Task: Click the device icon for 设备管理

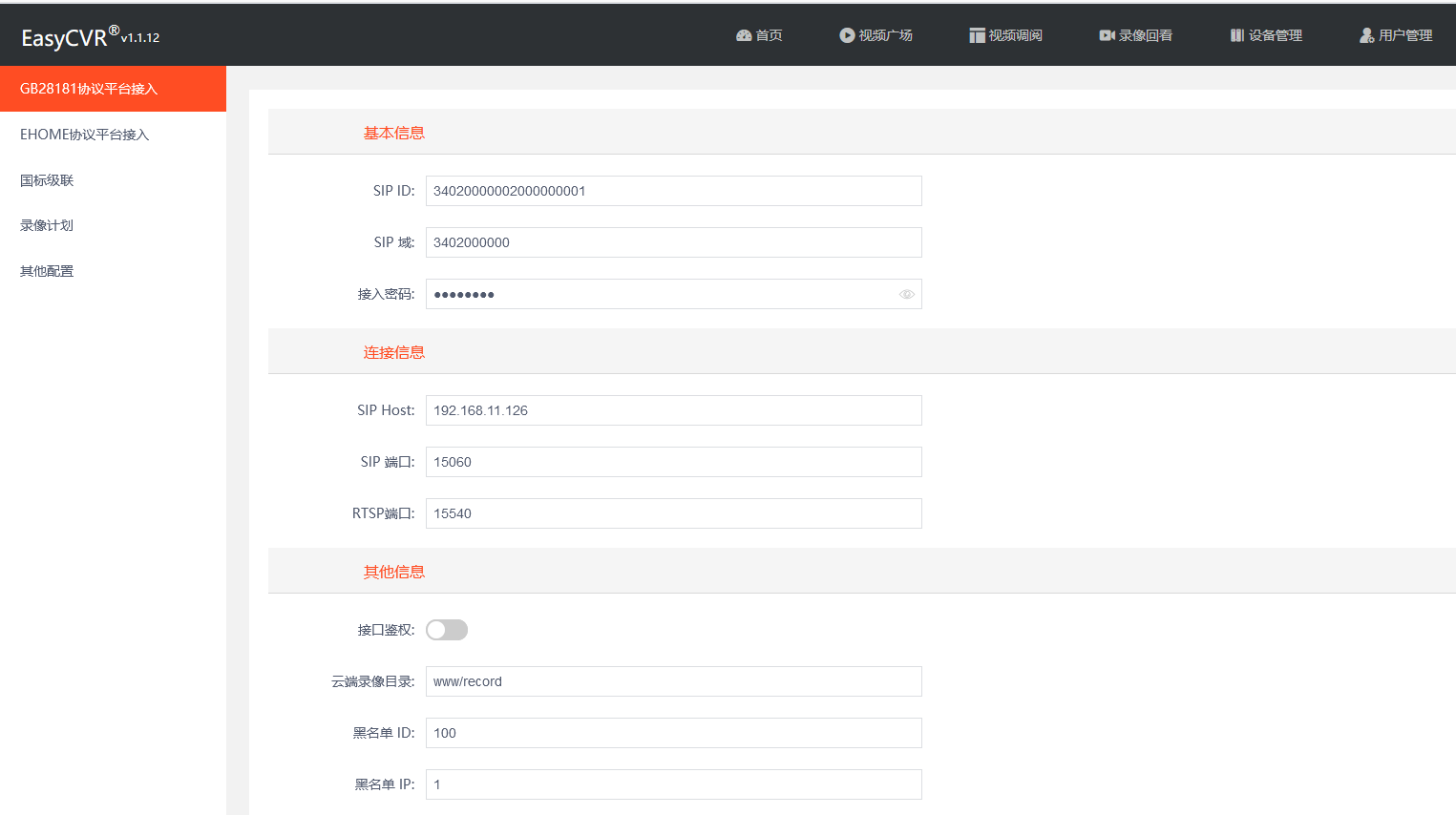Action: [x=1237, y=35]
